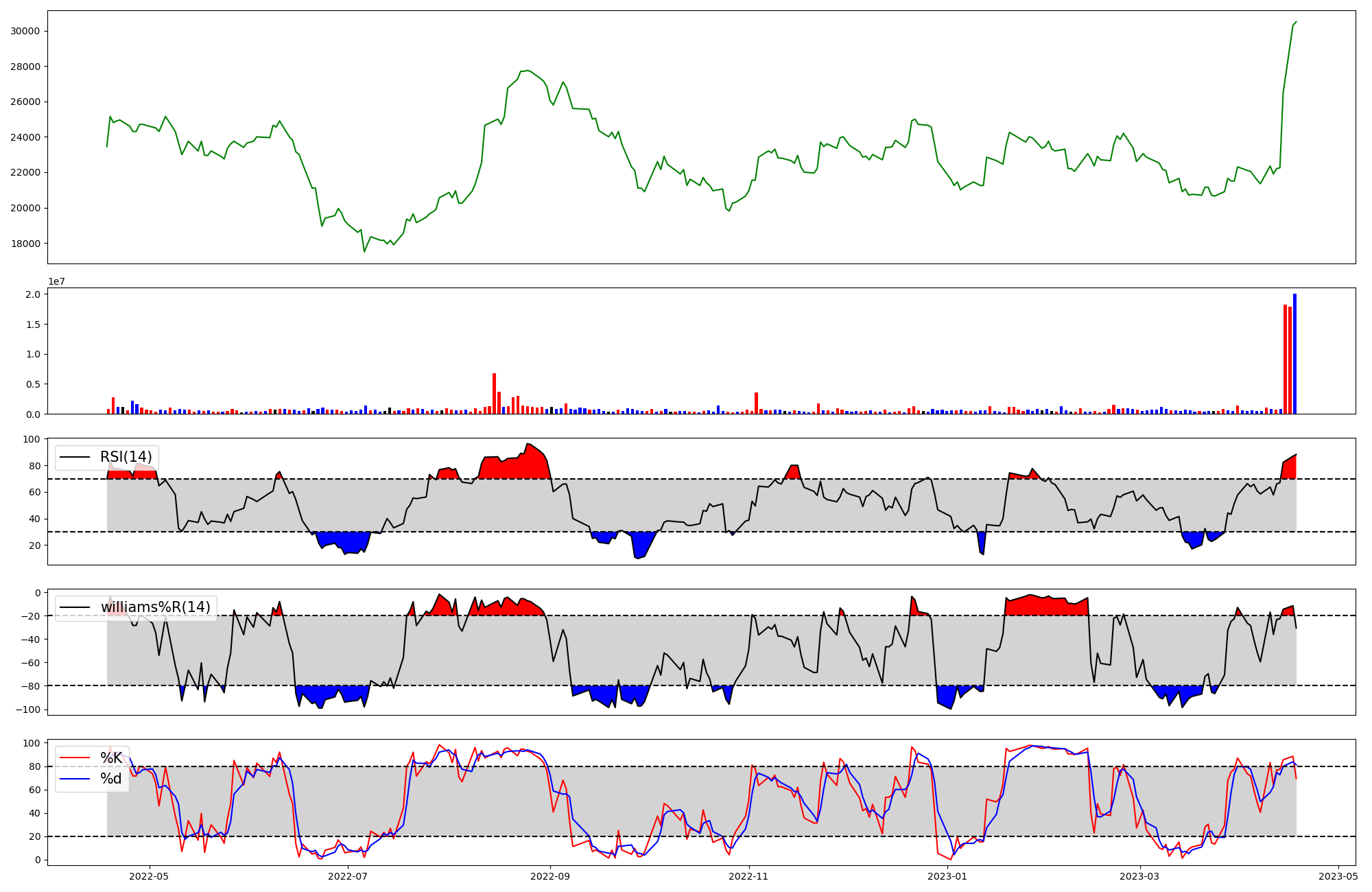Screen dimensions: 1372x892
Task: Click the 0.5 volume axis label
Action: tap(34, 385)
